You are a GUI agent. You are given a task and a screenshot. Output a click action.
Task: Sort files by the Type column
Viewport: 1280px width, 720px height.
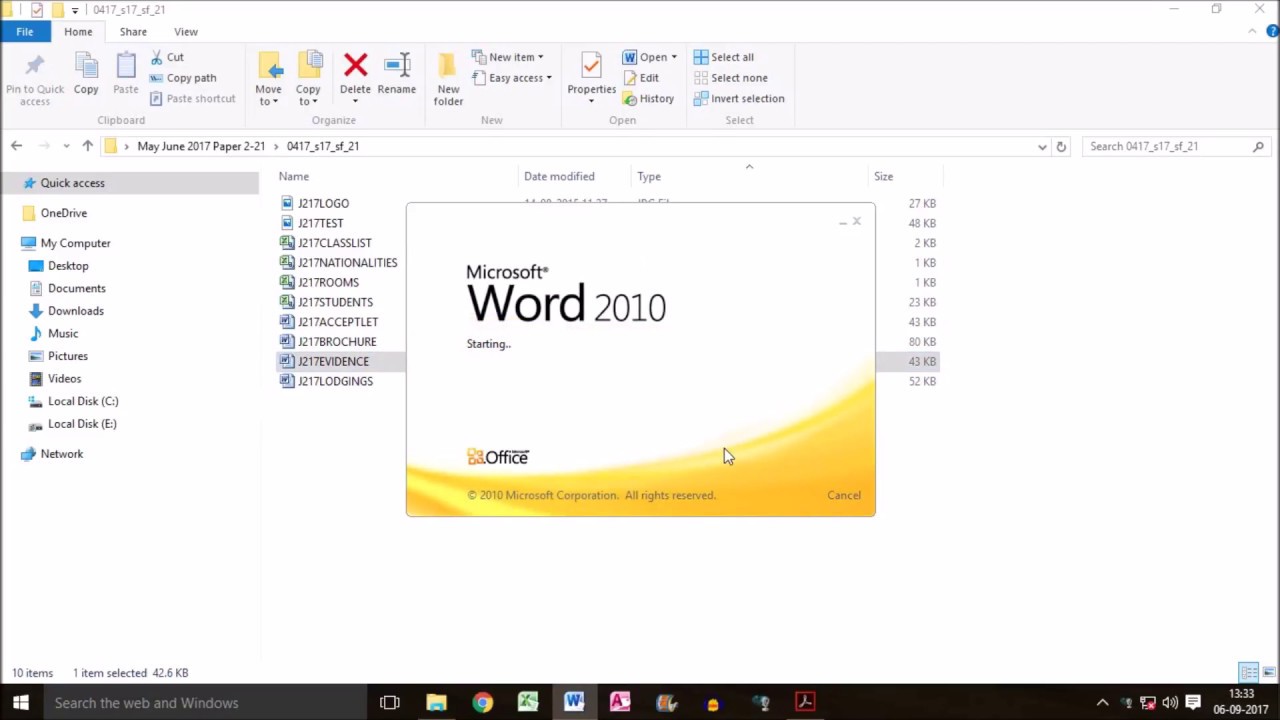[x=649, y=176]
